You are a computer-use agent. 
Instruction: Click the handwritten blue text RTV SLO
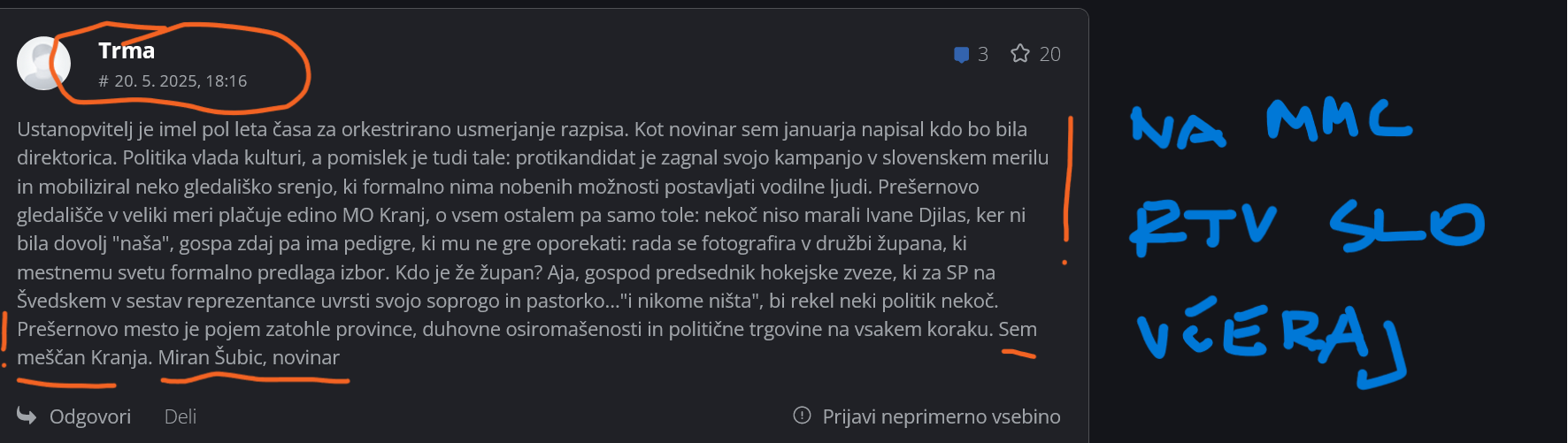pos(1307,225)
